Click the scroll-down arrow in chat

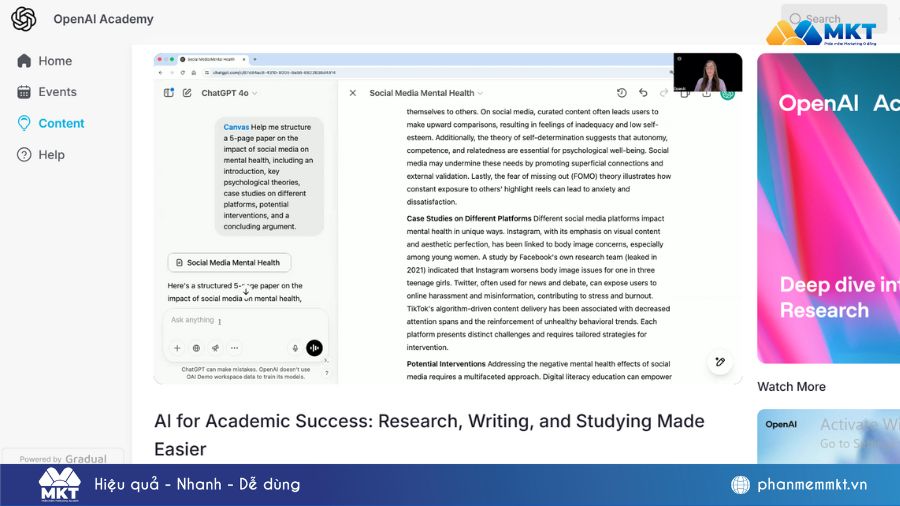(x=246, y=291)
